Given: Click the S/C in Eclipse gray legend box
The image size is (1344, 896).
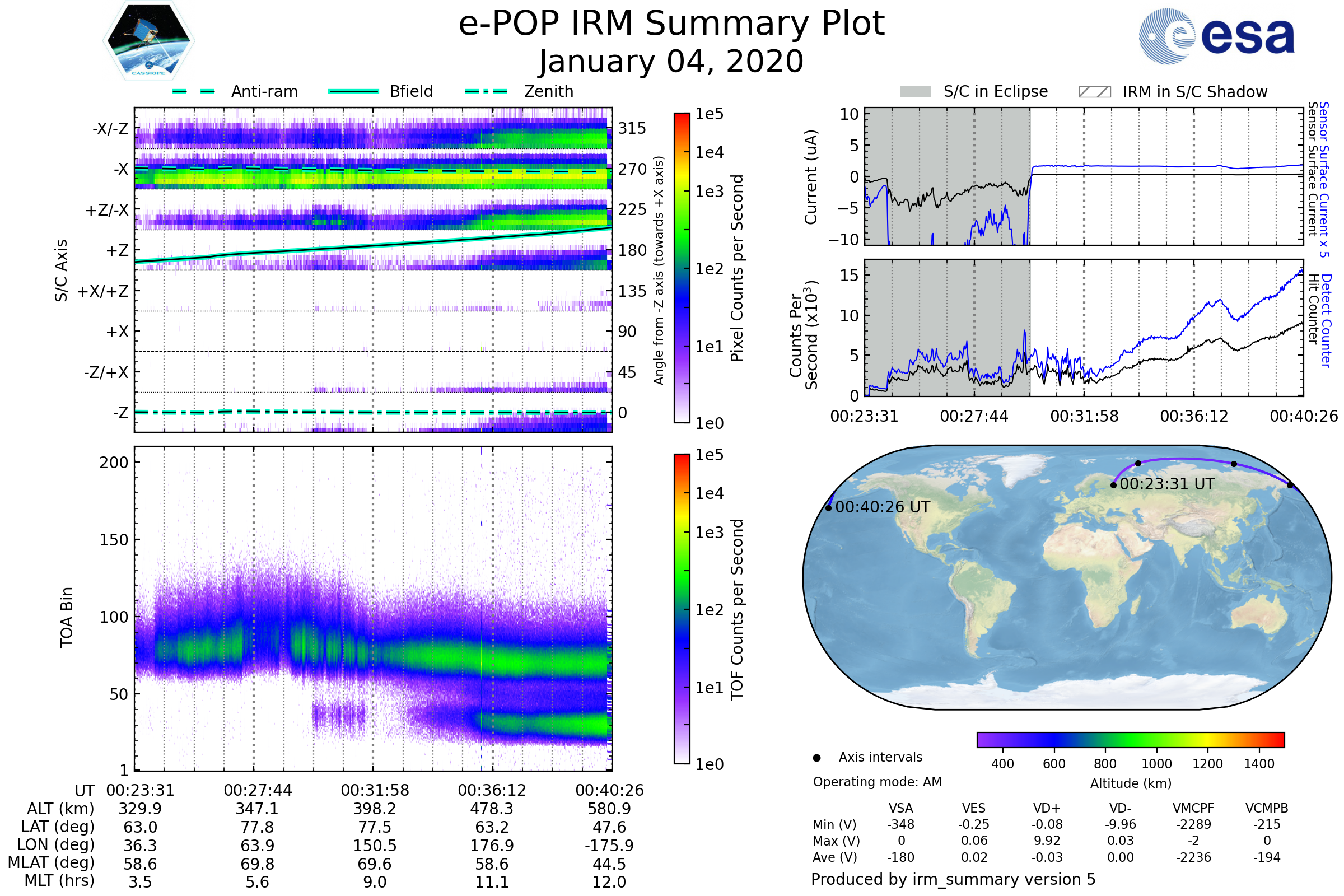Looking at the screenshot, I should point(915,92).
